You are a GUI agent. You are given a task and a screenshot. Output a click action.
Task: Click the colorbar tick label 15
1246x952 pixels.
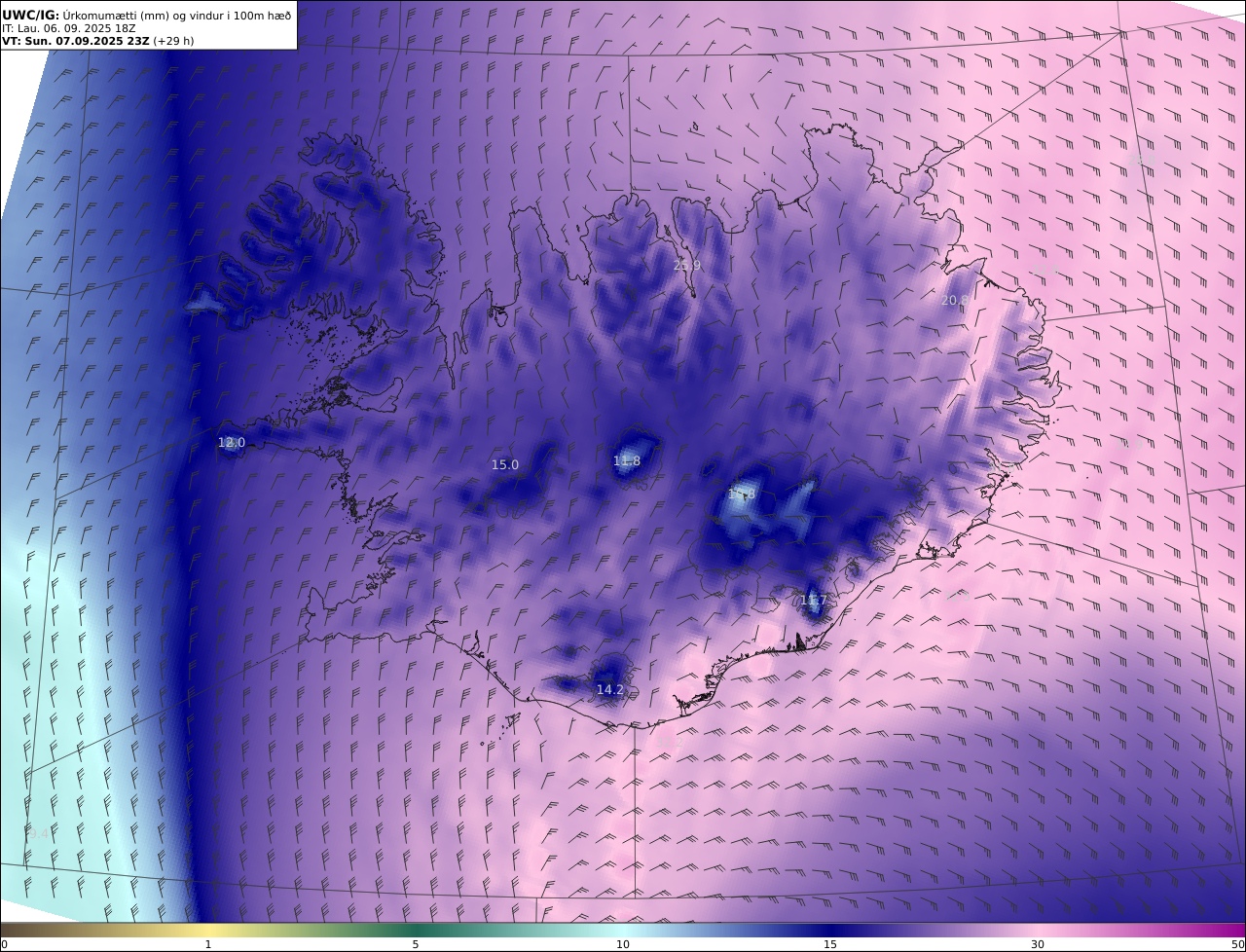(x=830, y=944)
